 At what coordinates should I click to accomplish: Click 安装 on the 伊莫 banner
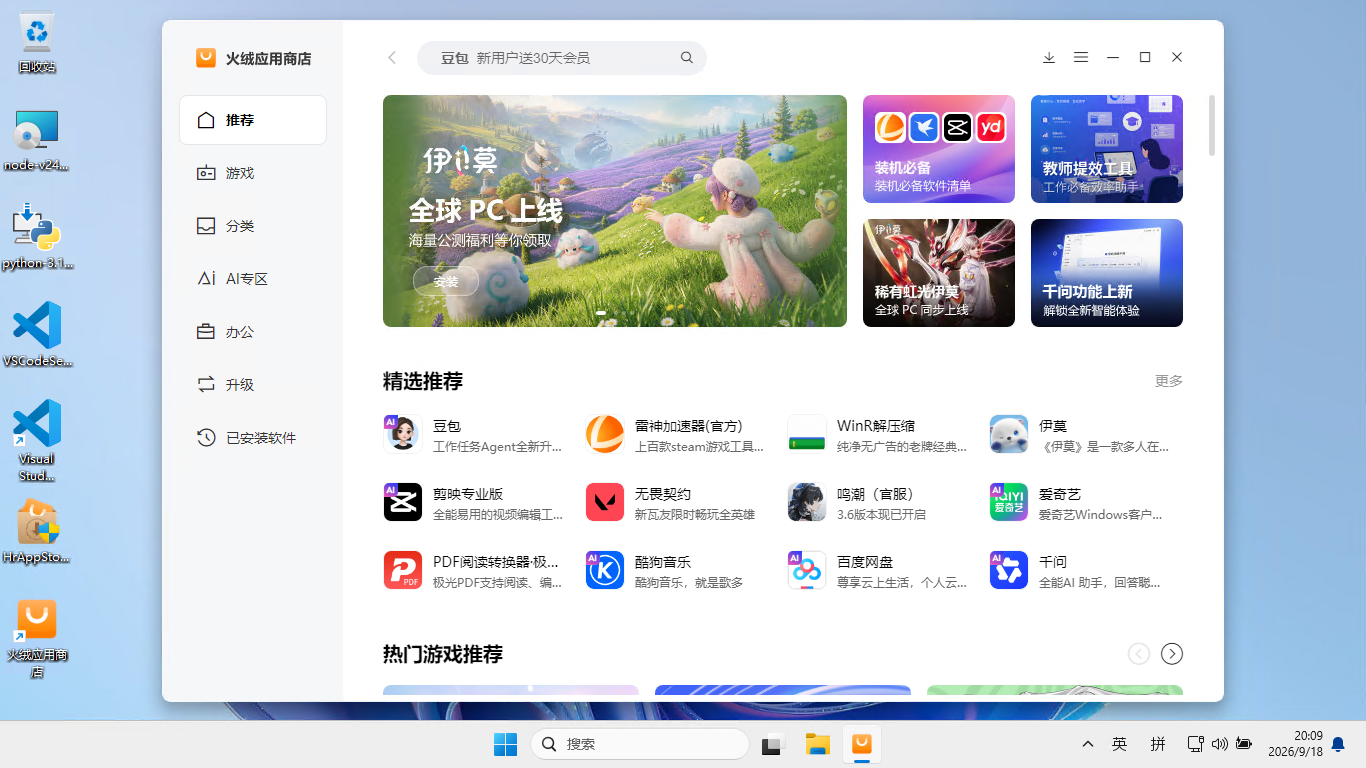[446, 282]
